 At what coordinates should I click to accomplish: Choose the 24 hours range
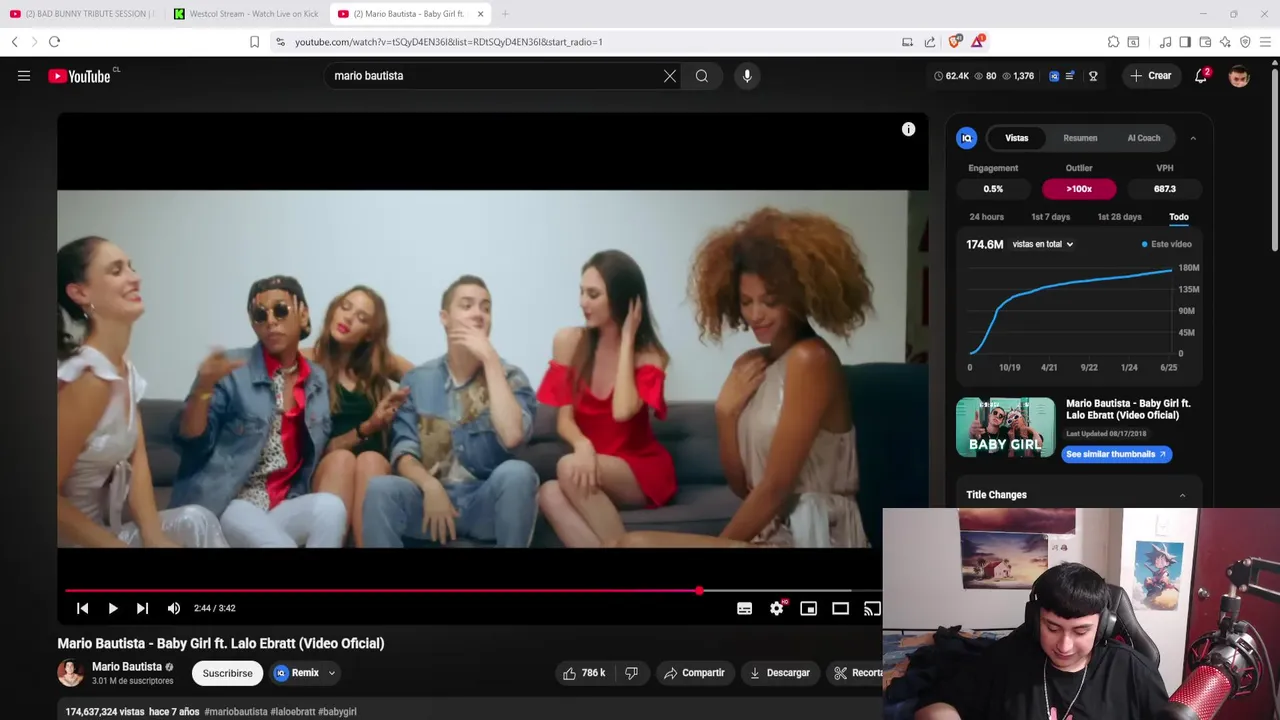point(986,217)
